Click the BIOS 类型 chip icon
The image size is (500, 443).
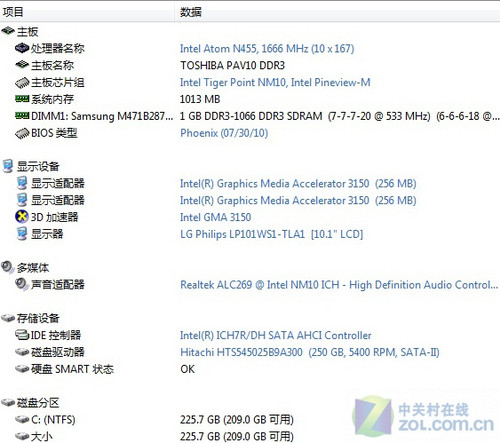22,133
